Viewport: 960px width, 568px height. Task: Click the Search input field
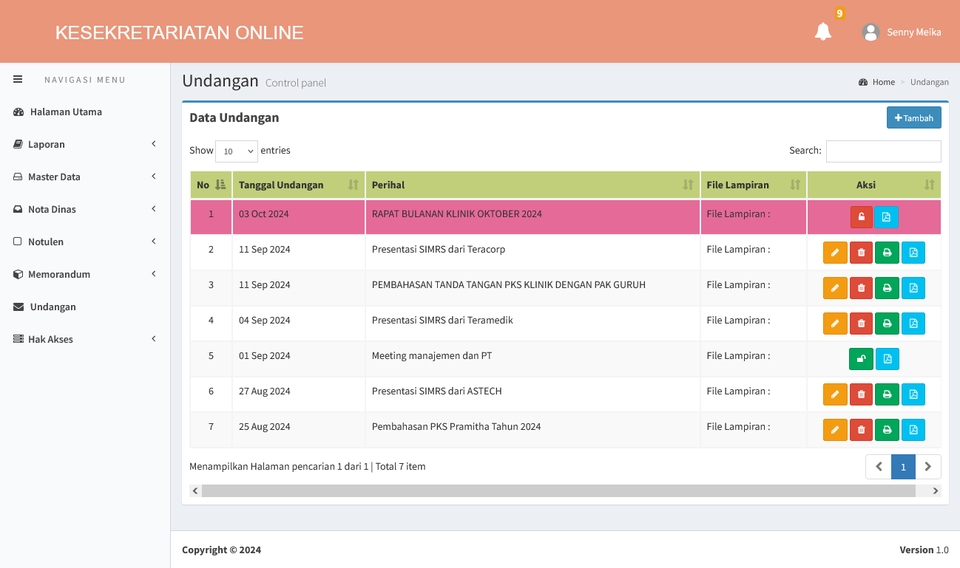pyautogui.click(x=883, y=151)
